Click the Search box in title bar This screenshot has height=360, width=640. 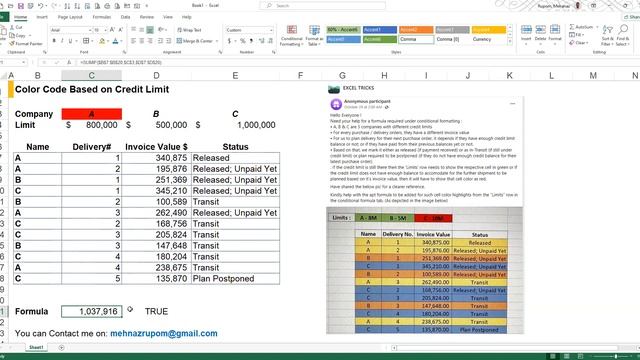click(322, 6)
